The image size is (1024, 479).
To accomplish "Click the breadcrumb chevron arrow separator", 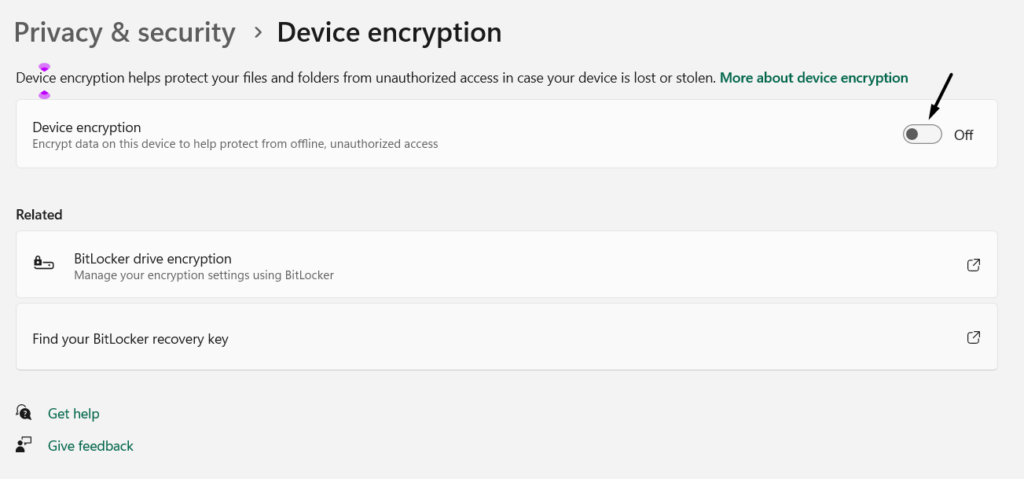I will pyautogui.click(x=257, y=33).
